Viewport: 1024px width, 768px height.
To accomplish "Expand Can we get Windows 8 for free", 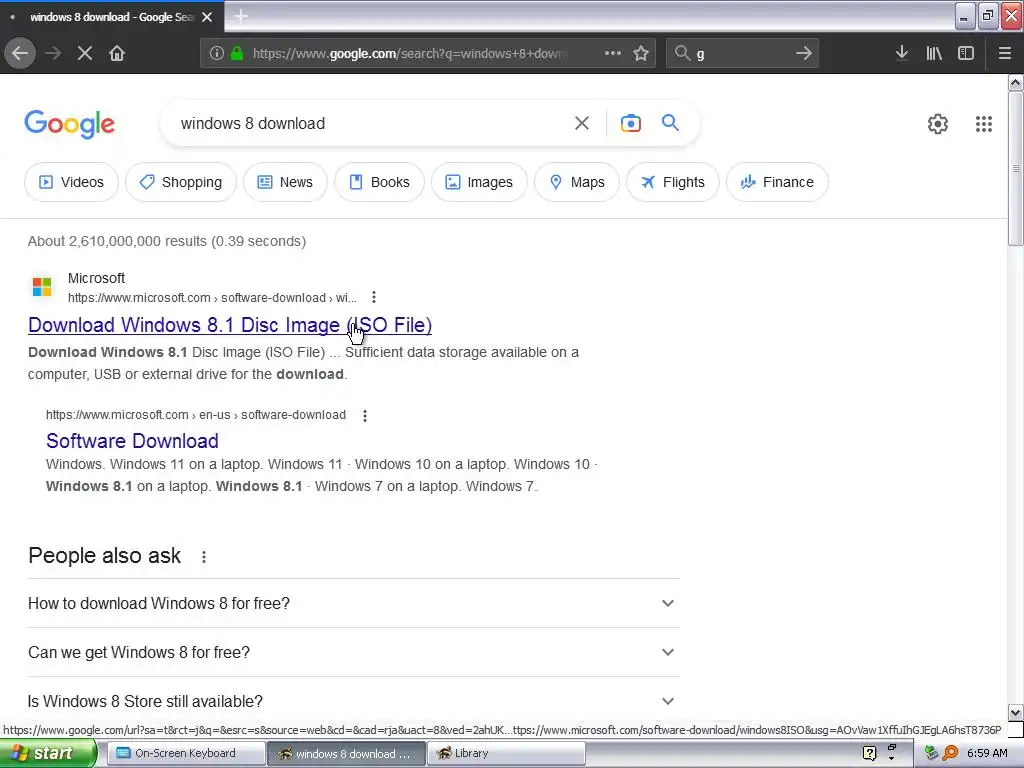I will point(353,652).
